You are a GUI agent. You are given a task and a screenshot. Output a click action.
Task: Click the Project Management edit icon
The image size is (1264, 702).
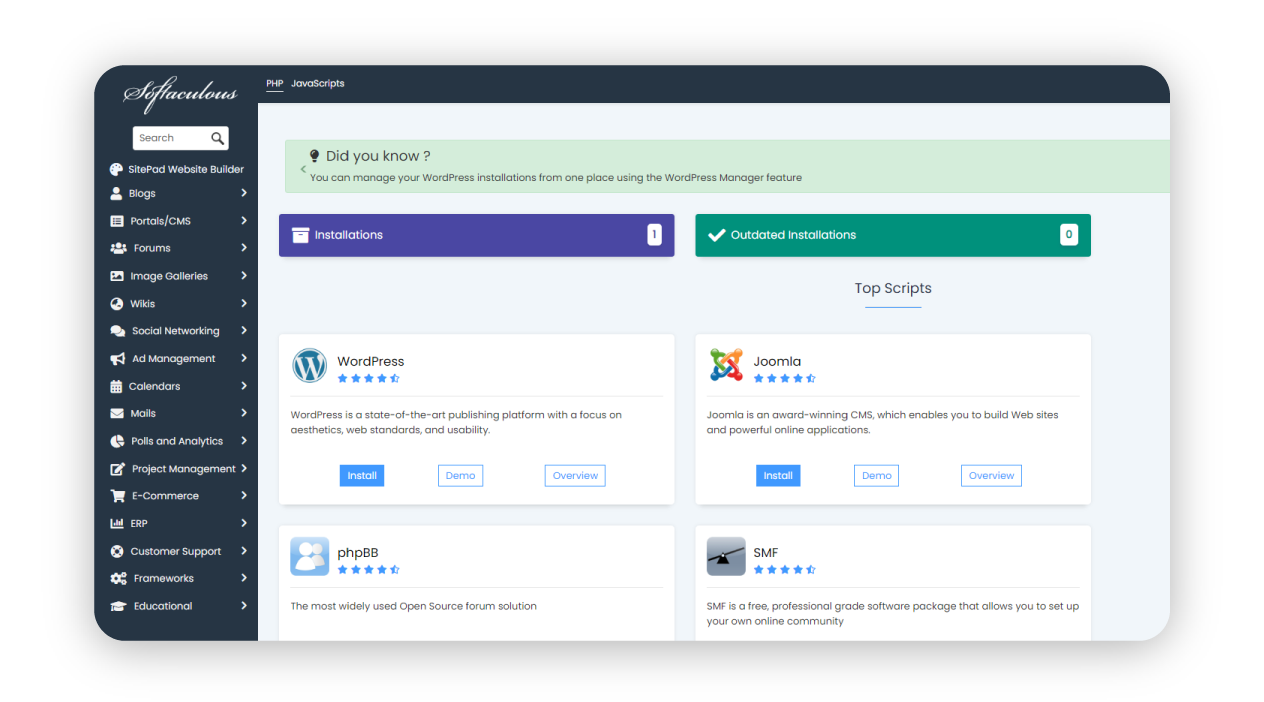[117, 468]
